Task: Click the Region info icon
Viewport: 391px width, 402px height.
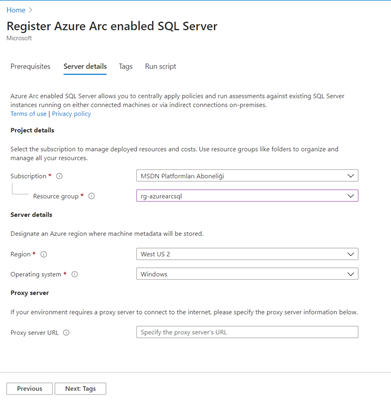Action: point(44,254)
